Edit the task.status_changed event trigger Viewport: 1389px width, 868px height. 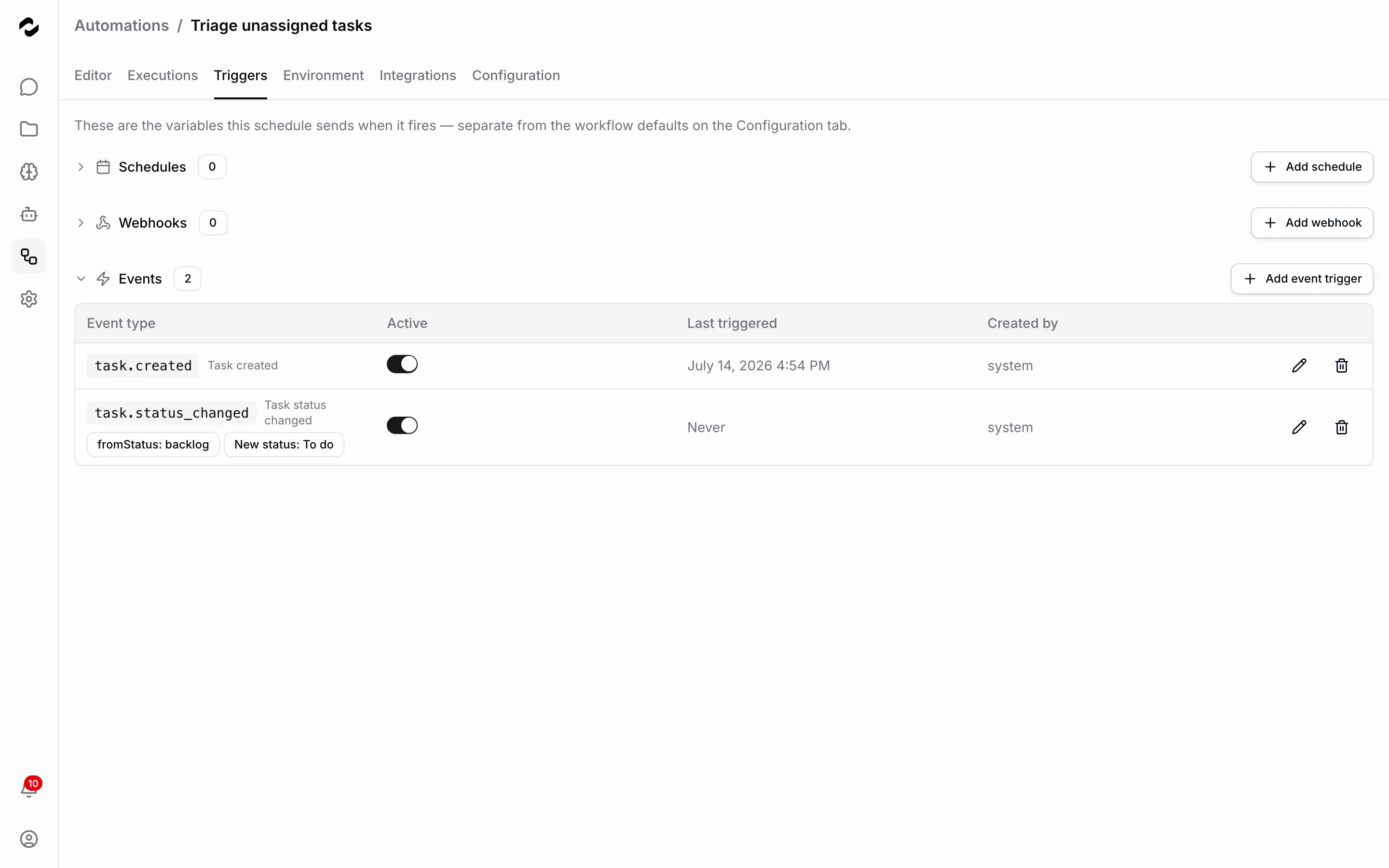[x=1299, y=427]
